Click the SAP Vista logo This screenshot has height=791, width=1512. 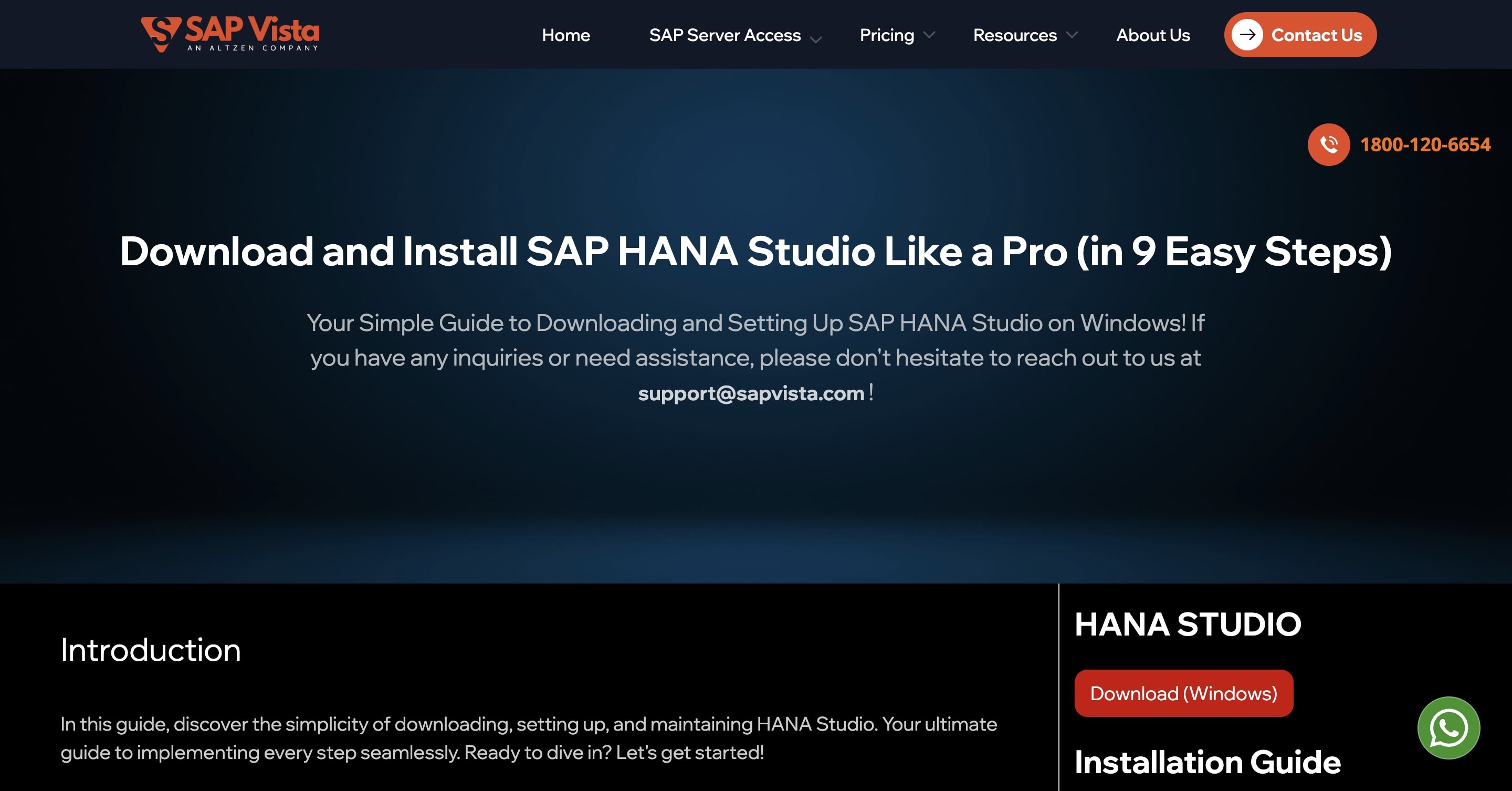click(x=229, y=35)
